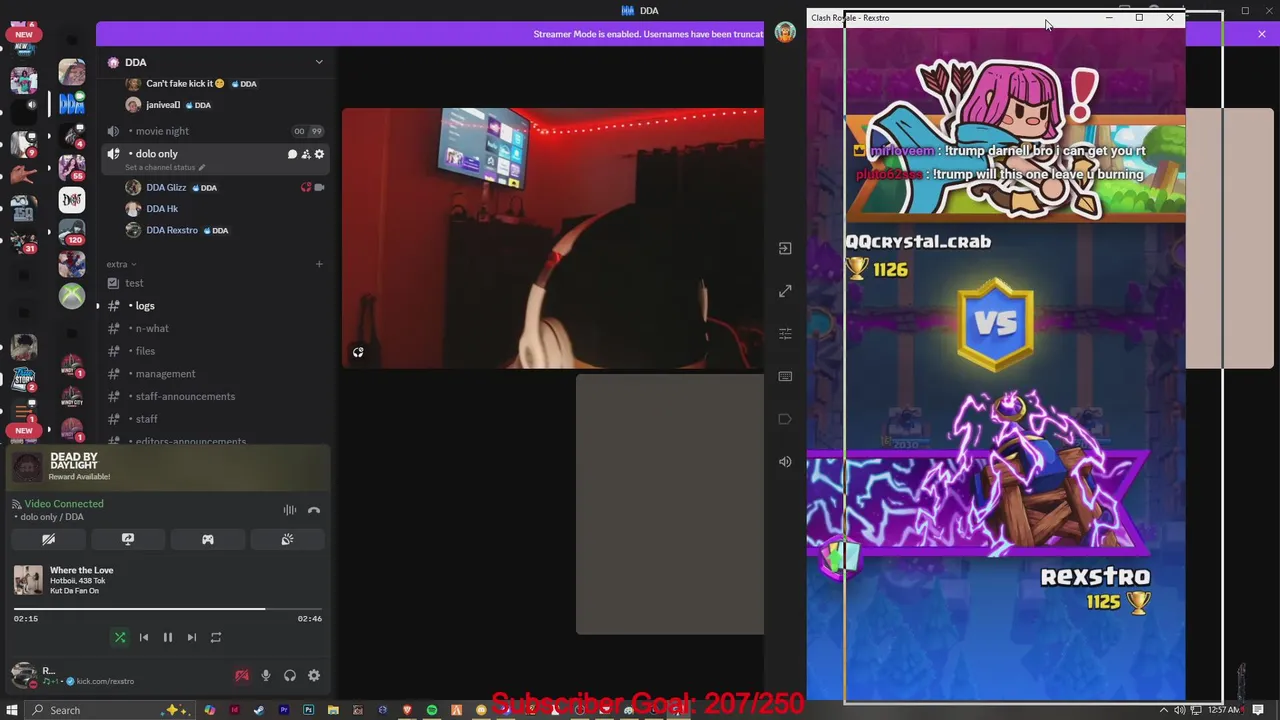Click the Spotify album art thumbnail
The height and width of the screenshot is (720, 1280).
[x=28, y=580]
